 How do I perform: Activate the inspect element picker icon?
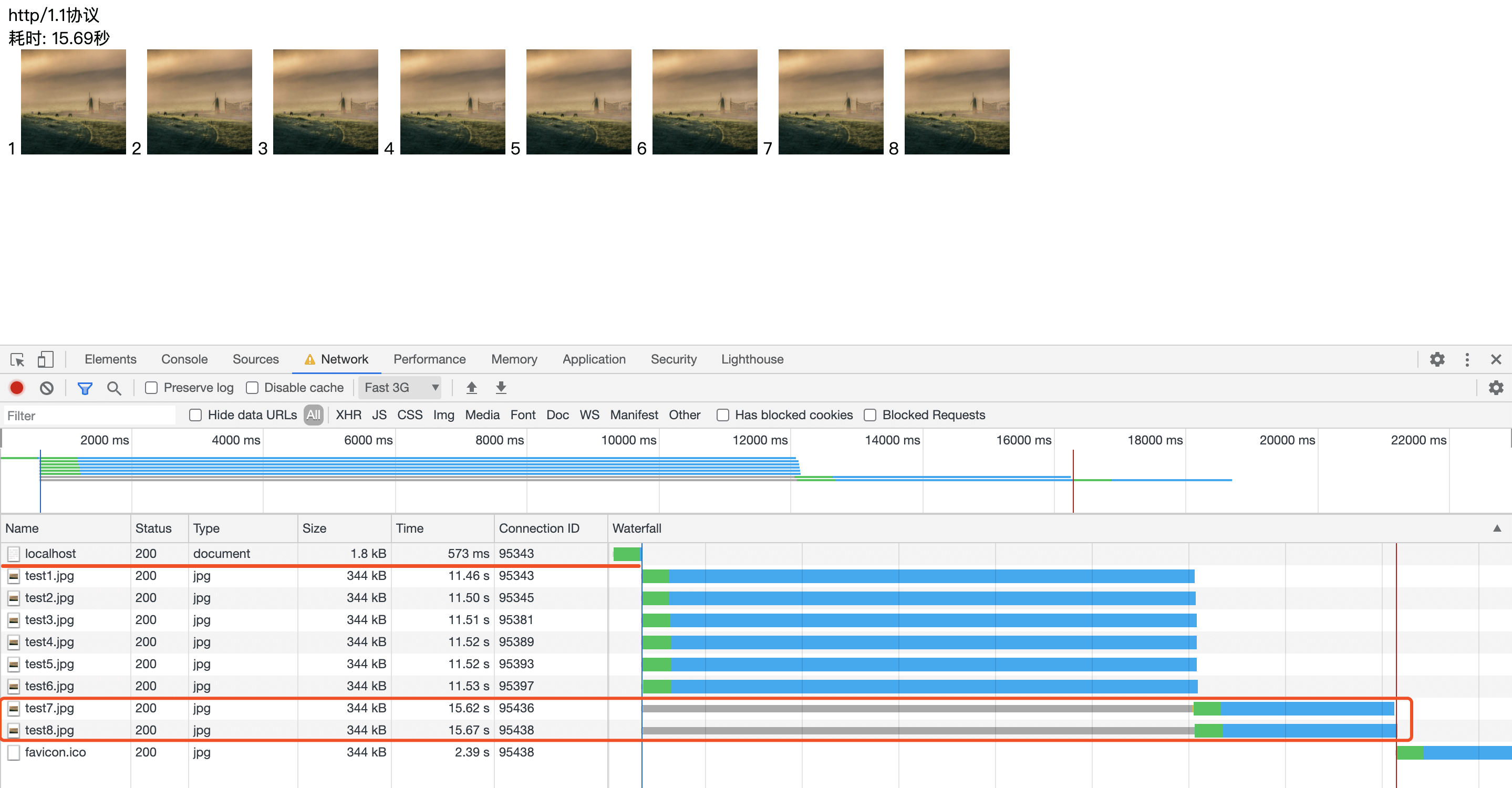click(x=18, y=359)
